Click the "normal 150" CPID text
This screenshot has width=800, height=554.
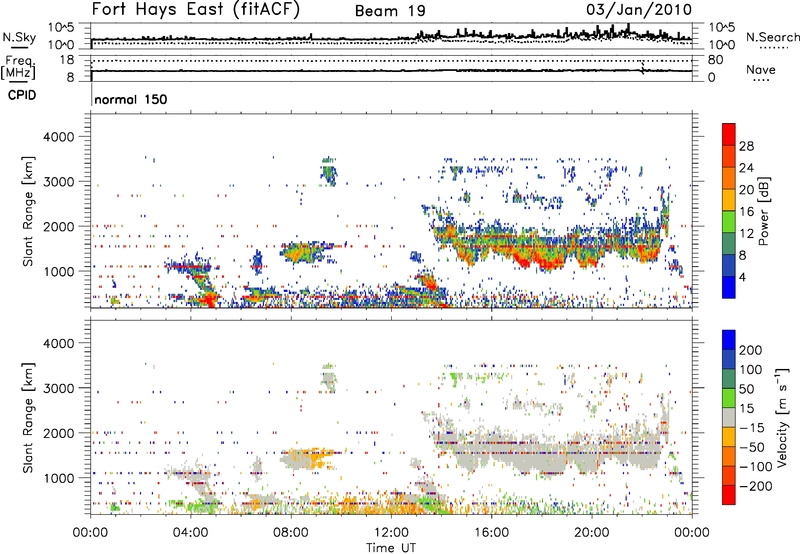[131, 99]
